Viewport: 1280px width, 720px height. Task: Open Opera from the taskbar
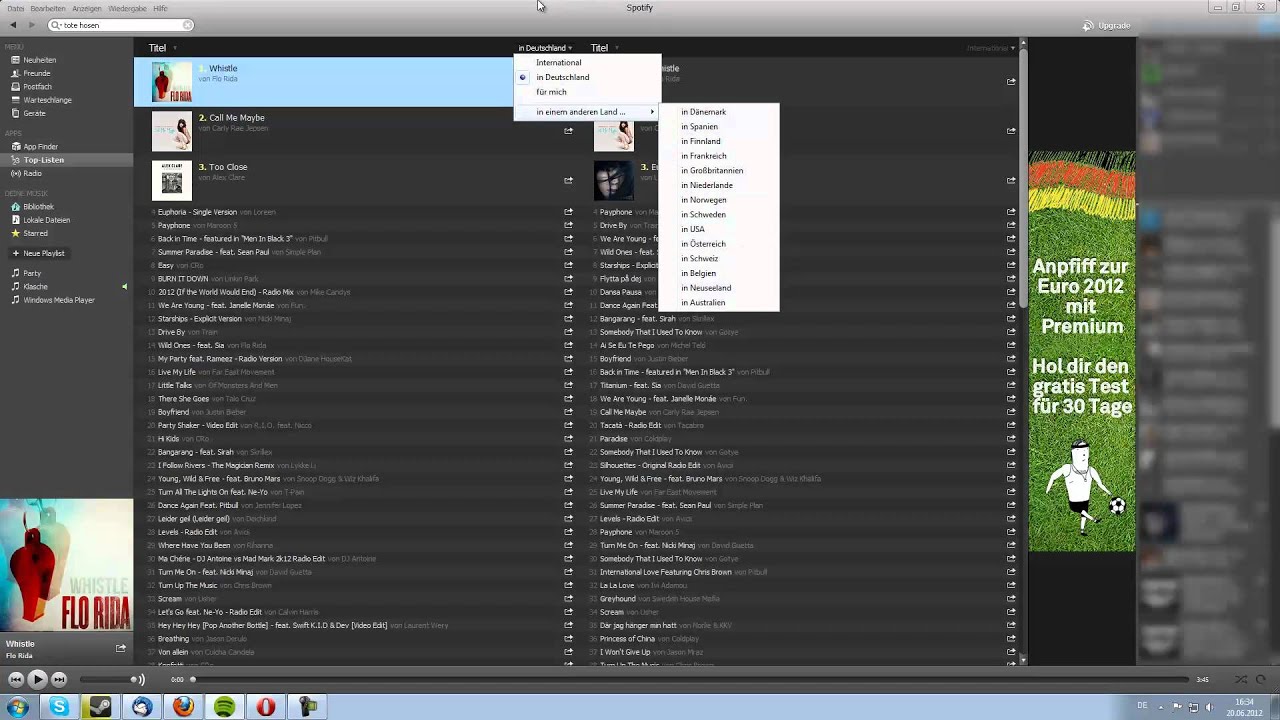(265, 707)
